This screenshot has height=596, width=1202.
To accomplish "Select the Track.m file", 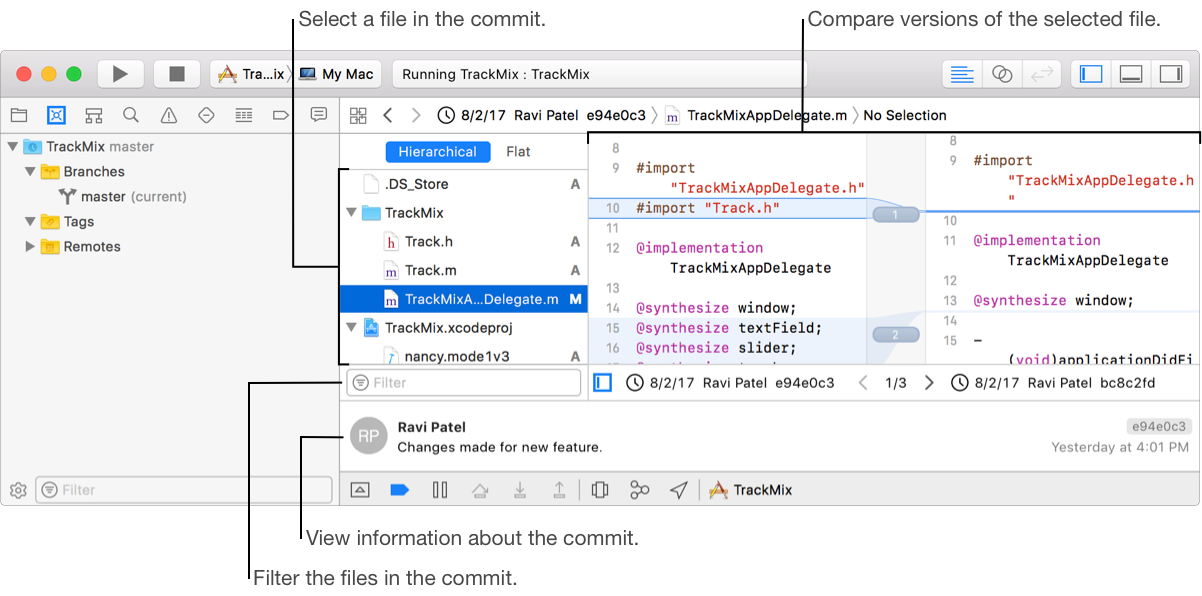I will pos(463,270).
